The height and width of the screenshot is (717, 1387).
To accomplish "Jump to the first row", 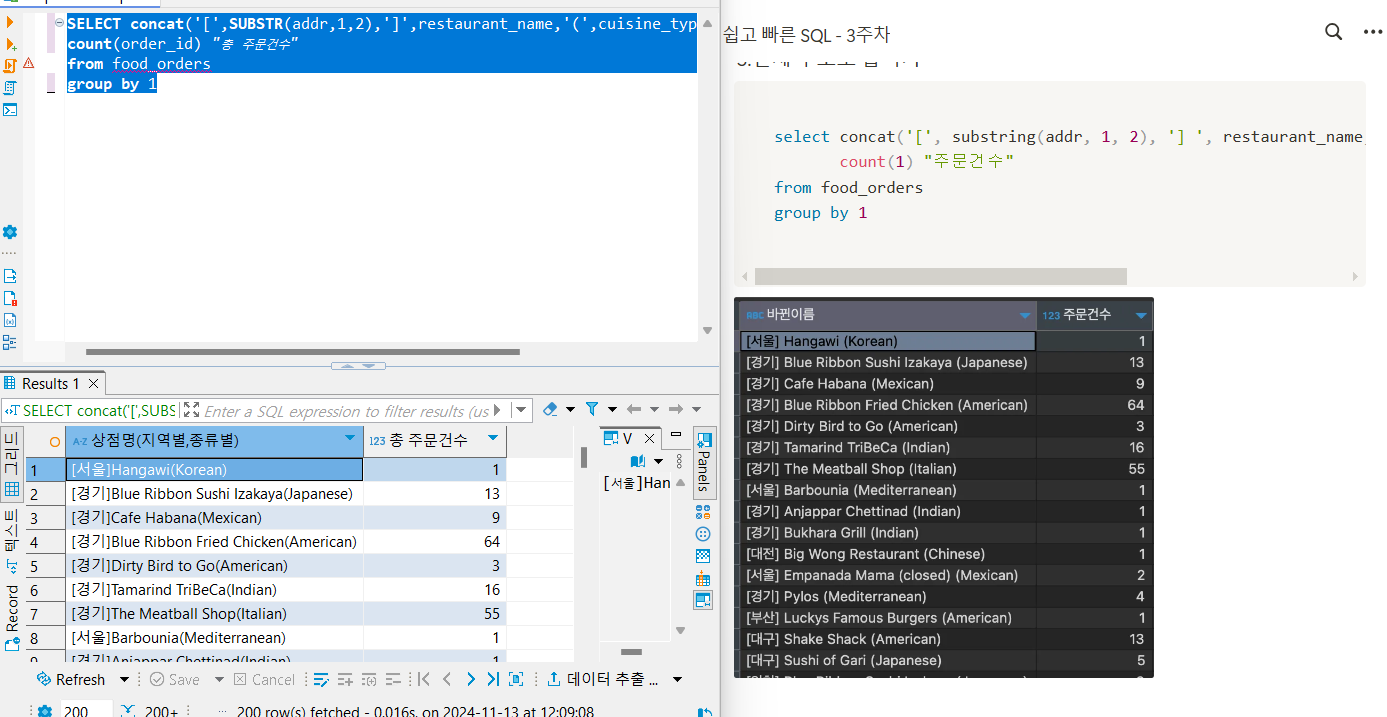I will 424,679.
